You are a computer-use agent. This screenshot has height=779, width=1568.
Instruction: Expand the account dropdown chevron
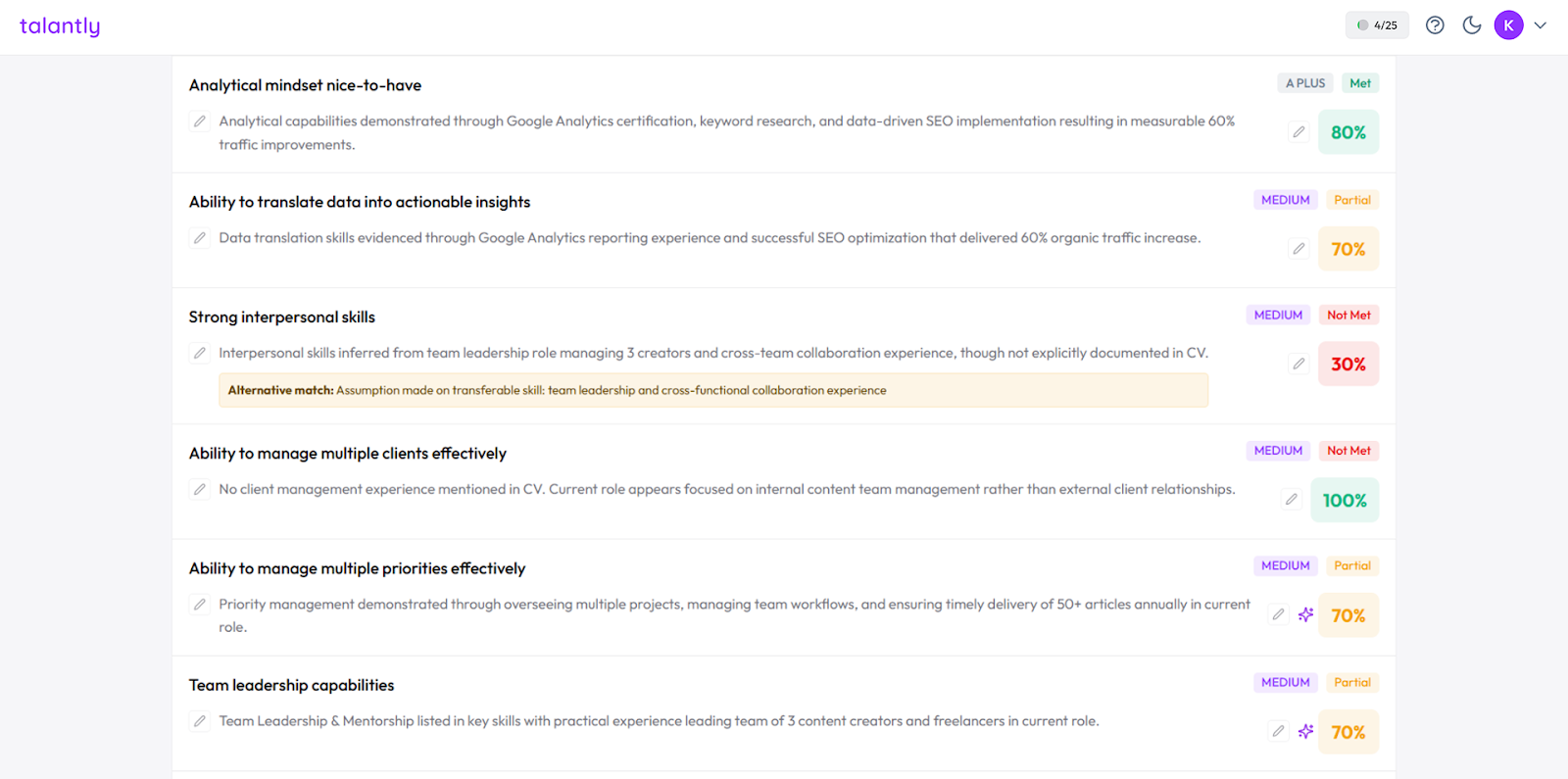[1541, 25]
